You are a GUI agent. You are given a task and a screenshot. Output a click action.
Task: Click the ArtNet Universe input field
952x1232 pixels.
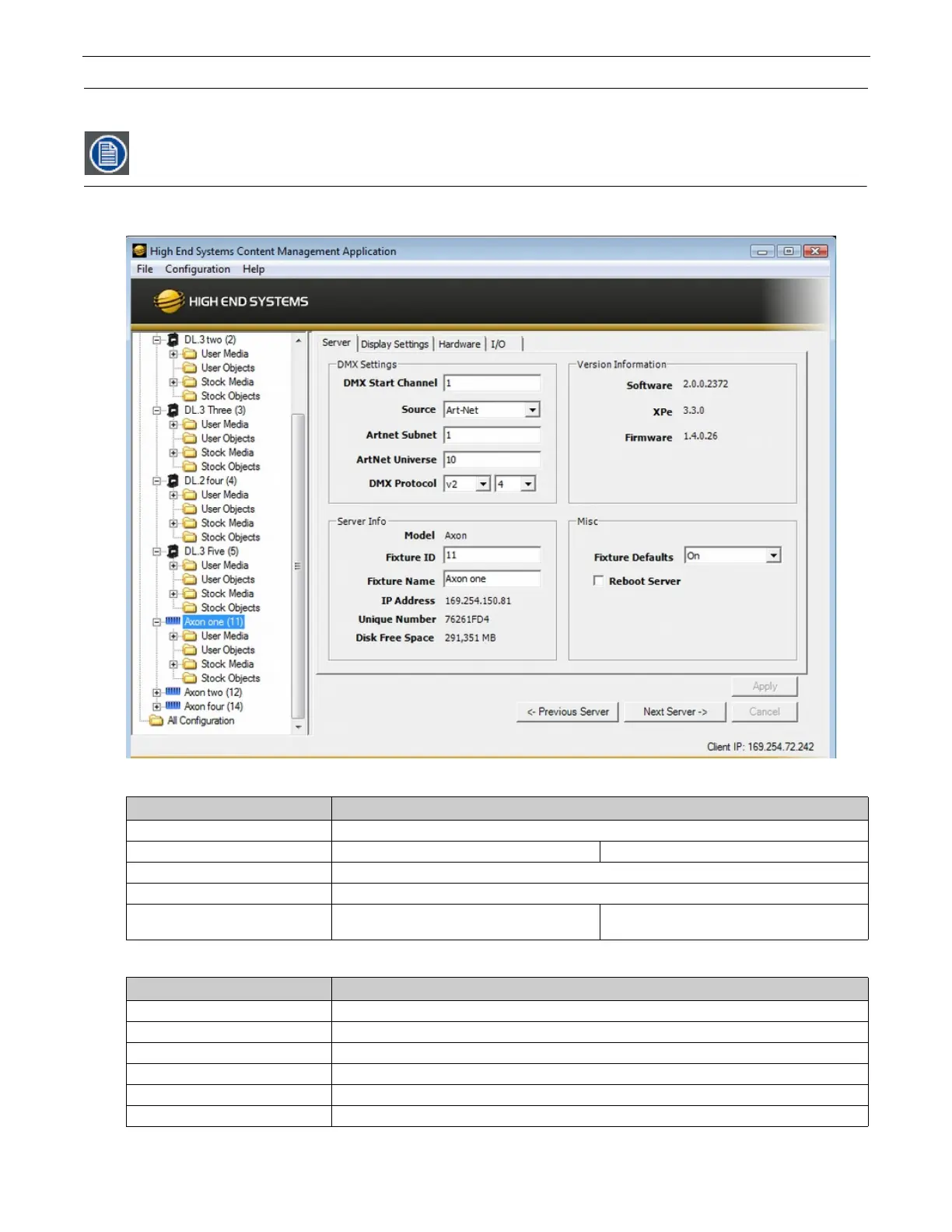(x=492, y=460)
